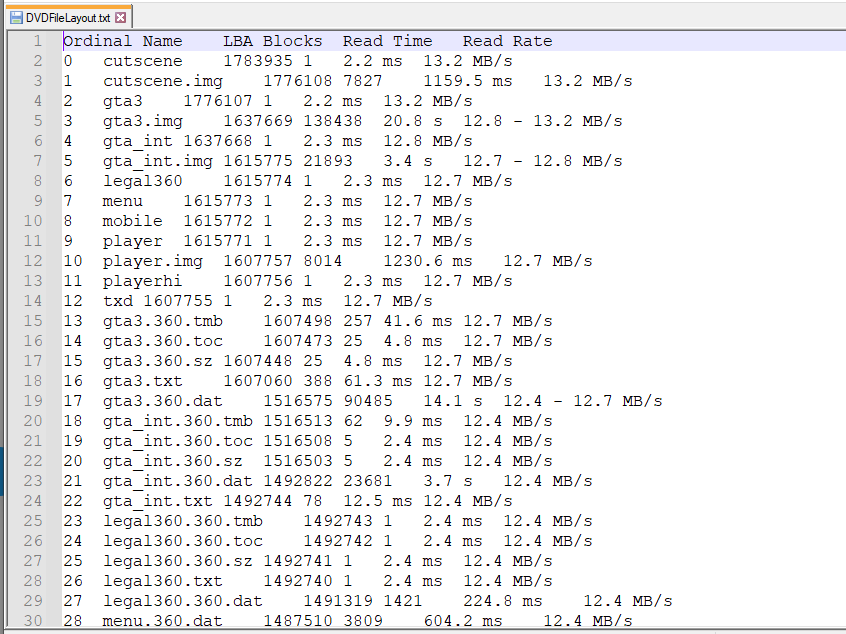The width and height of the screenshot is (846, 634).
Task: Click the 'gta_int.360.tmb' file name
Action: (178, 420)
